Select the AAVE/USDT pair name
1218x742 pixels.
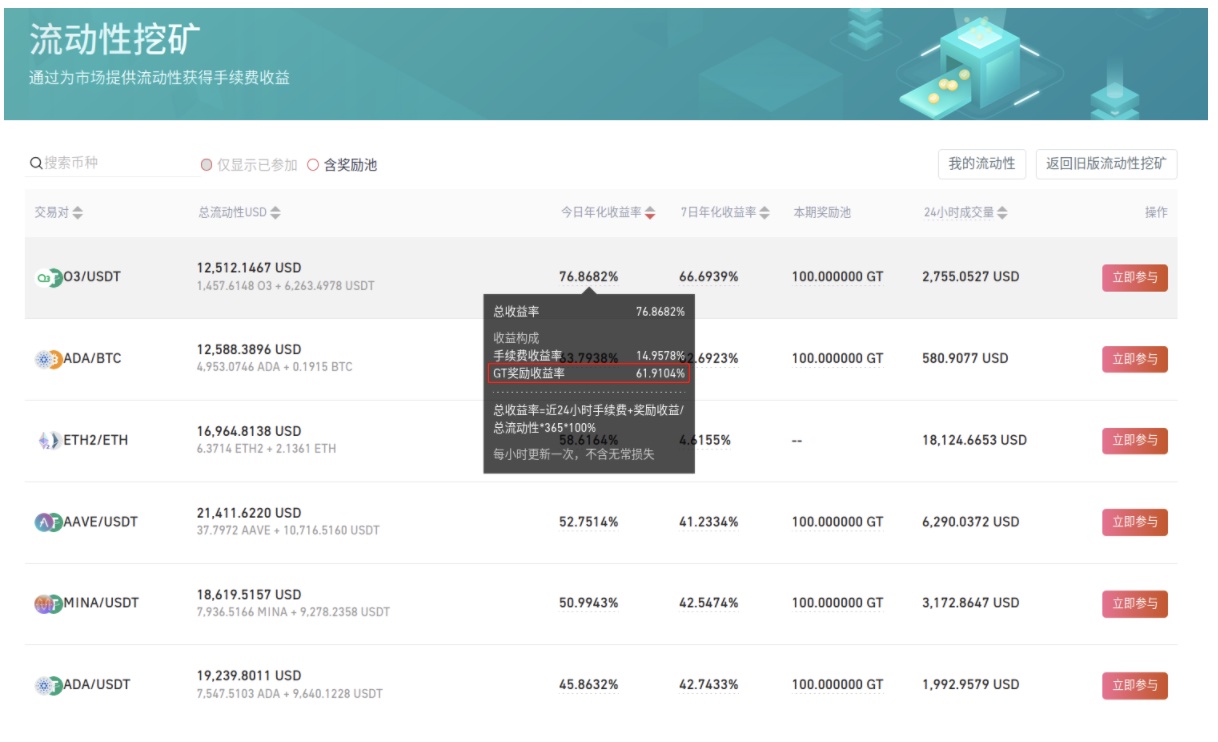pos(101,522)
